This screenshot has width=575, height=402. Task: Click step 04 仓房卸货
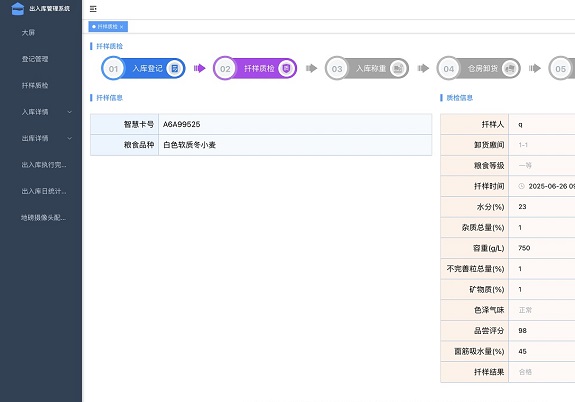(x=479, y=68)
